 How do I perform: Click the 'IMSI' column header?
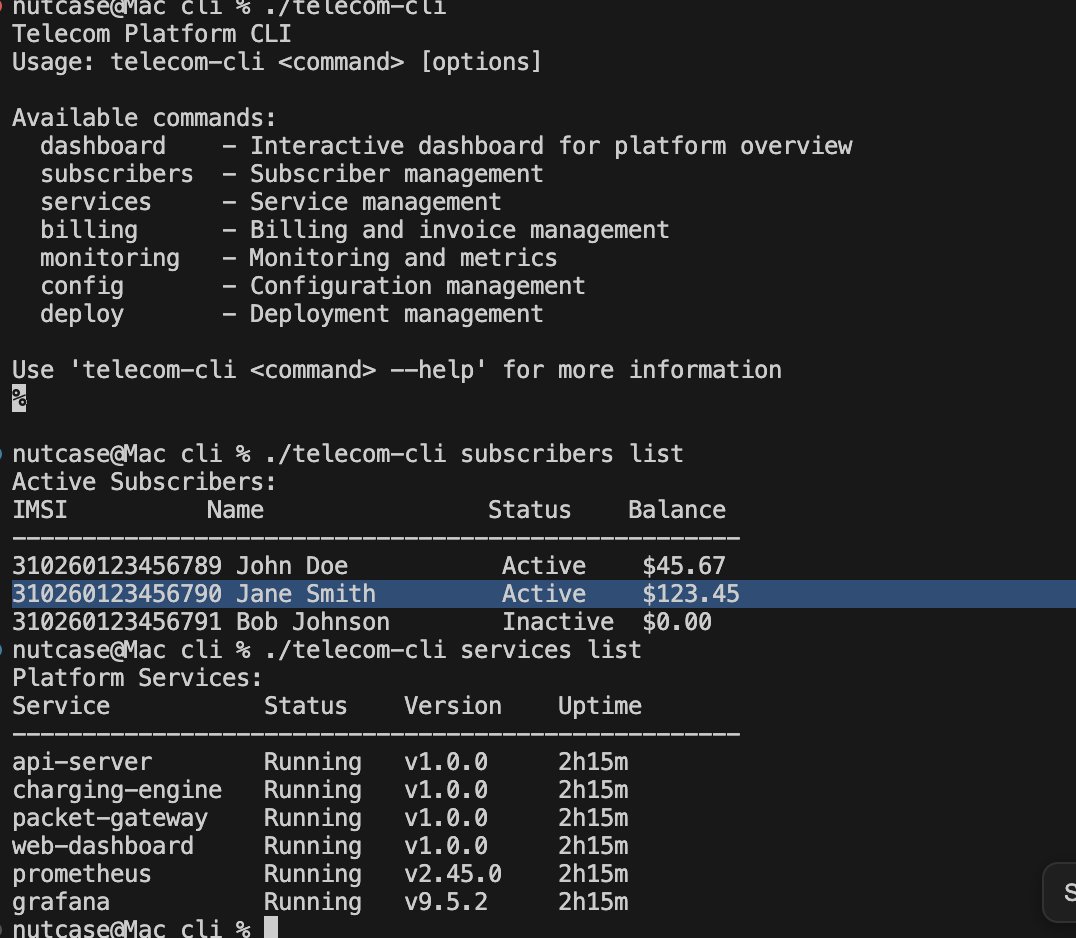40,510
